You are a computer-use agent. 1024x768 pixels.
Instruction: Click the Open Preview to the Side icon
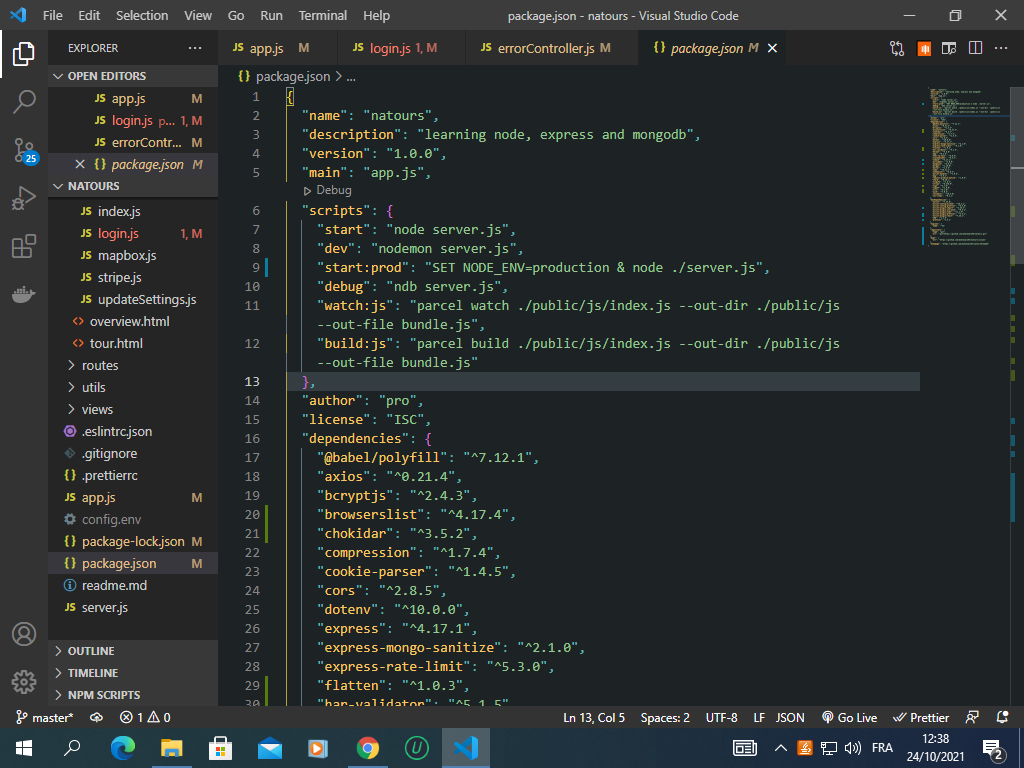point(949,48)
